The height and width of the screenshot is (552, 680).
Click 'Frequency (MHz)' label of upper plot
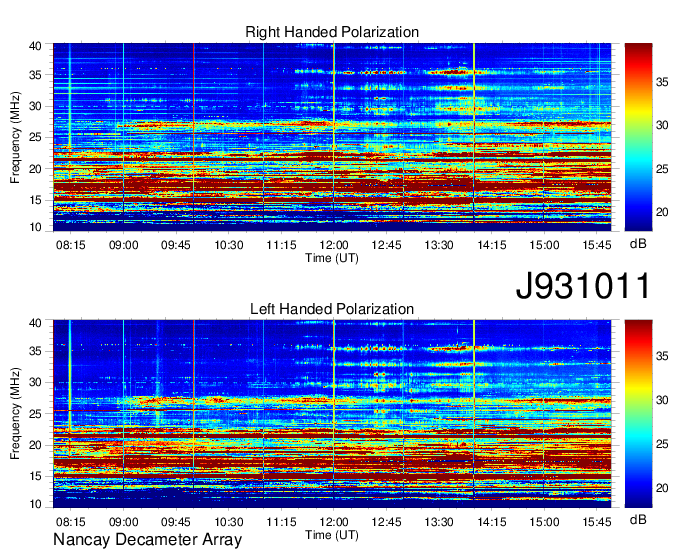pos(15,137)
